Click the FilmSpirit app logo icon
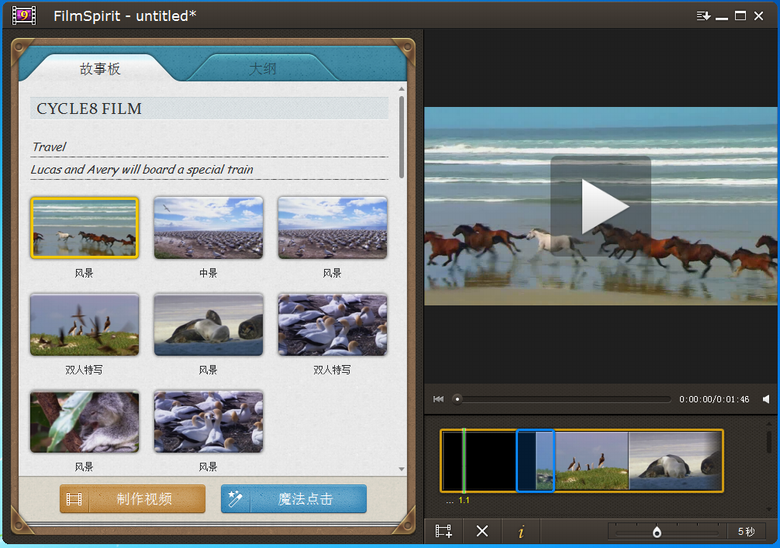The width and height of the screenshot is (780, 548). pos(25,15)
